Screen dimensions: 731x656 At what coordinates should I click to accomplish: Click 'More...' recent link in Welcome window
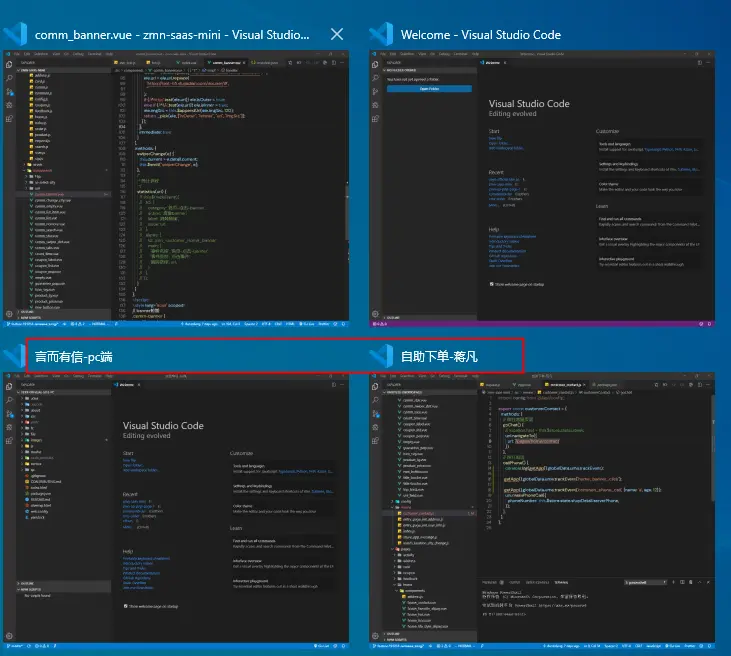point(493,205)
